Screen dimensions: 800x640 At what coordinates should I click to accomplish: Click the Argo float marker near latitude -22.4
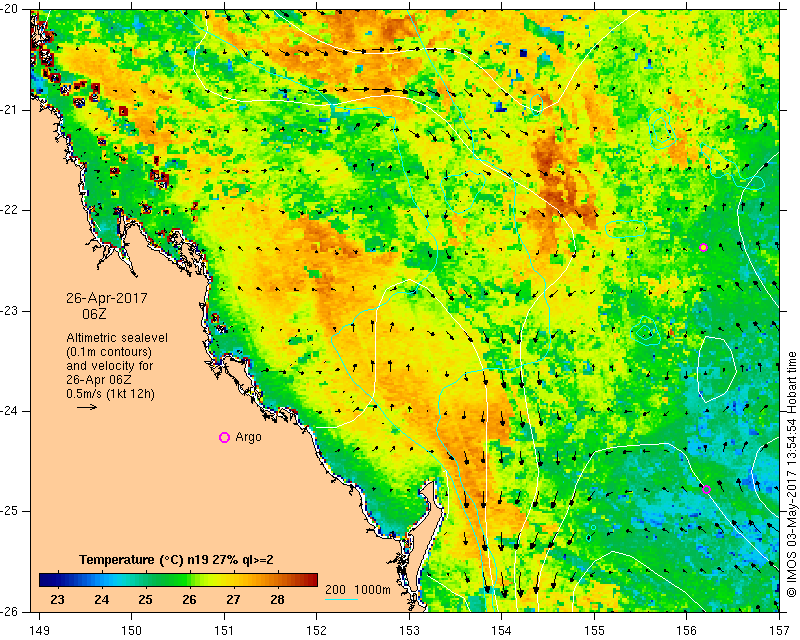(x=703, y=248)
